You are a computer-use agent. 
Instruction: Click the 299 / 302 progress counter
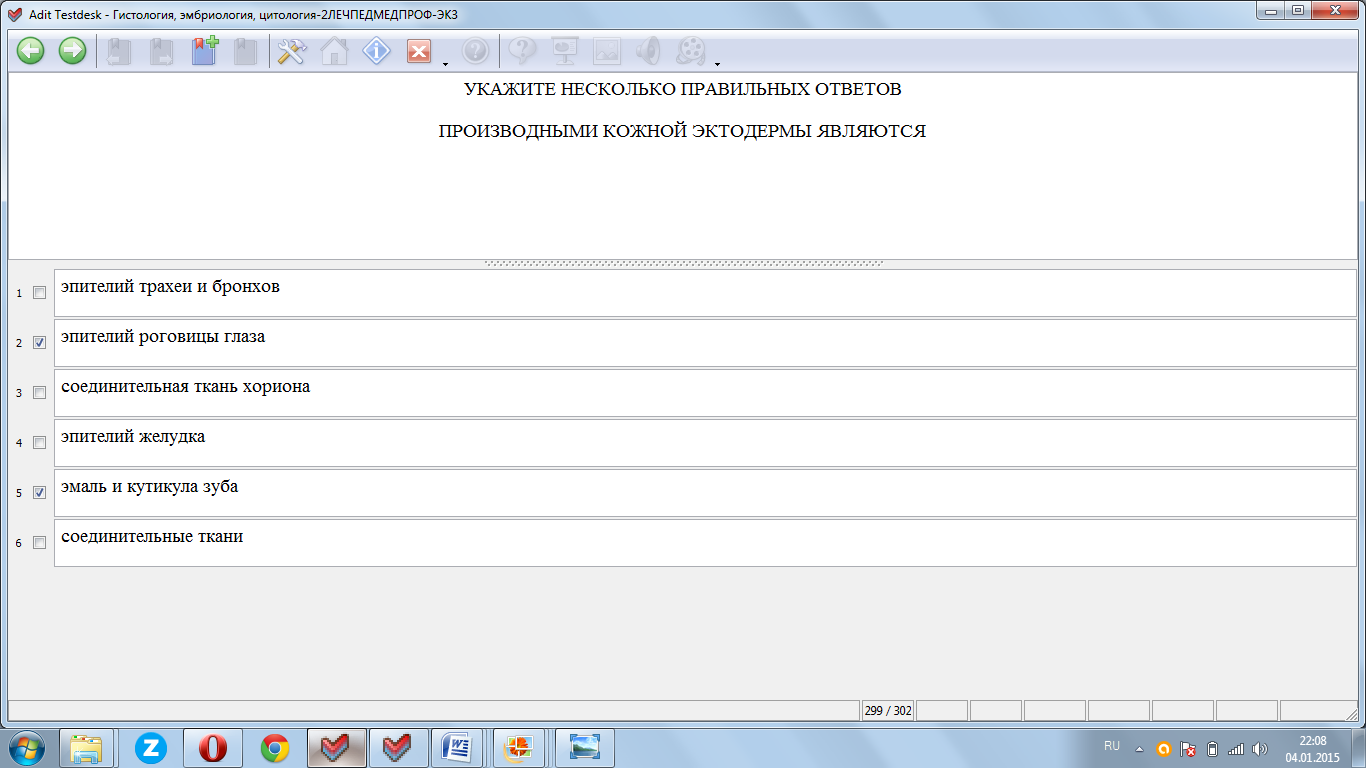[888, 711]
